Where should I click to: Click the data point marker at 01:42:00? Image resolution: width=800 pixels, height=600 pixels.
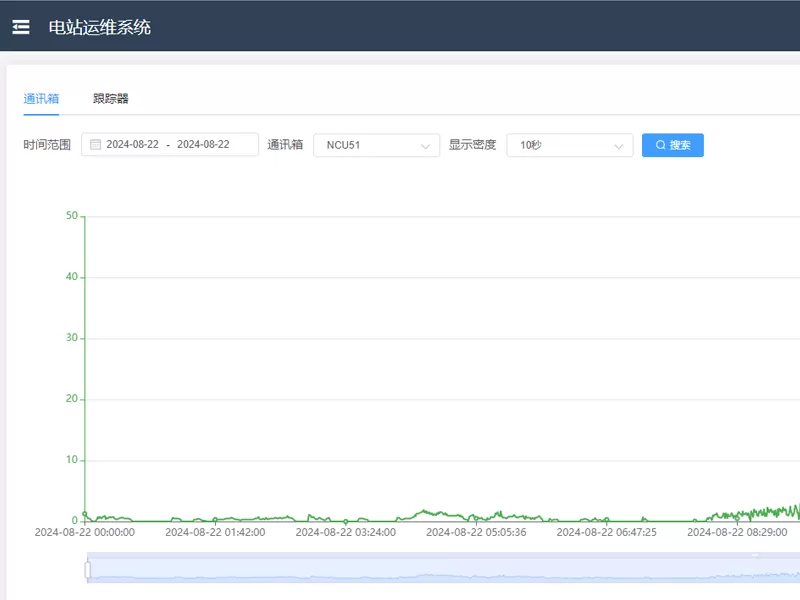point(215,520)
